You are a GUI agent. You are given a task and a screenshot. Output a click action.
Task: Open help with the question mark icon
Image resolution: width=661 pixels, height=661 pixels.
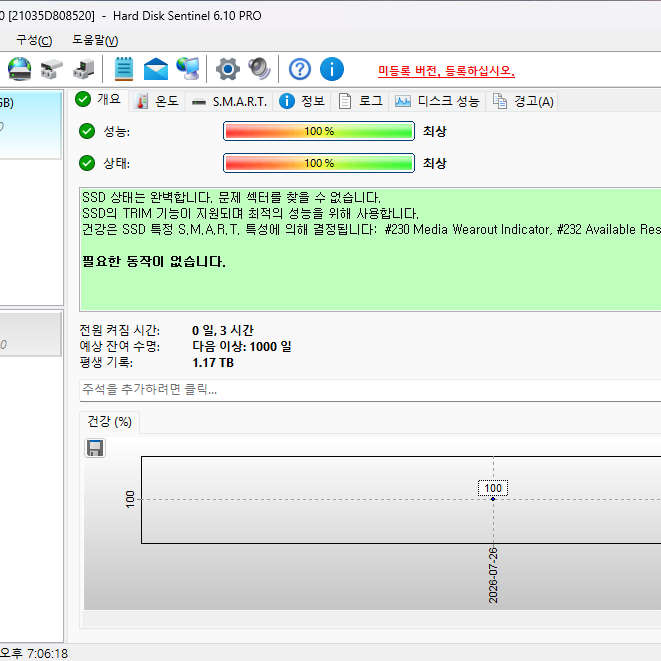300,69
